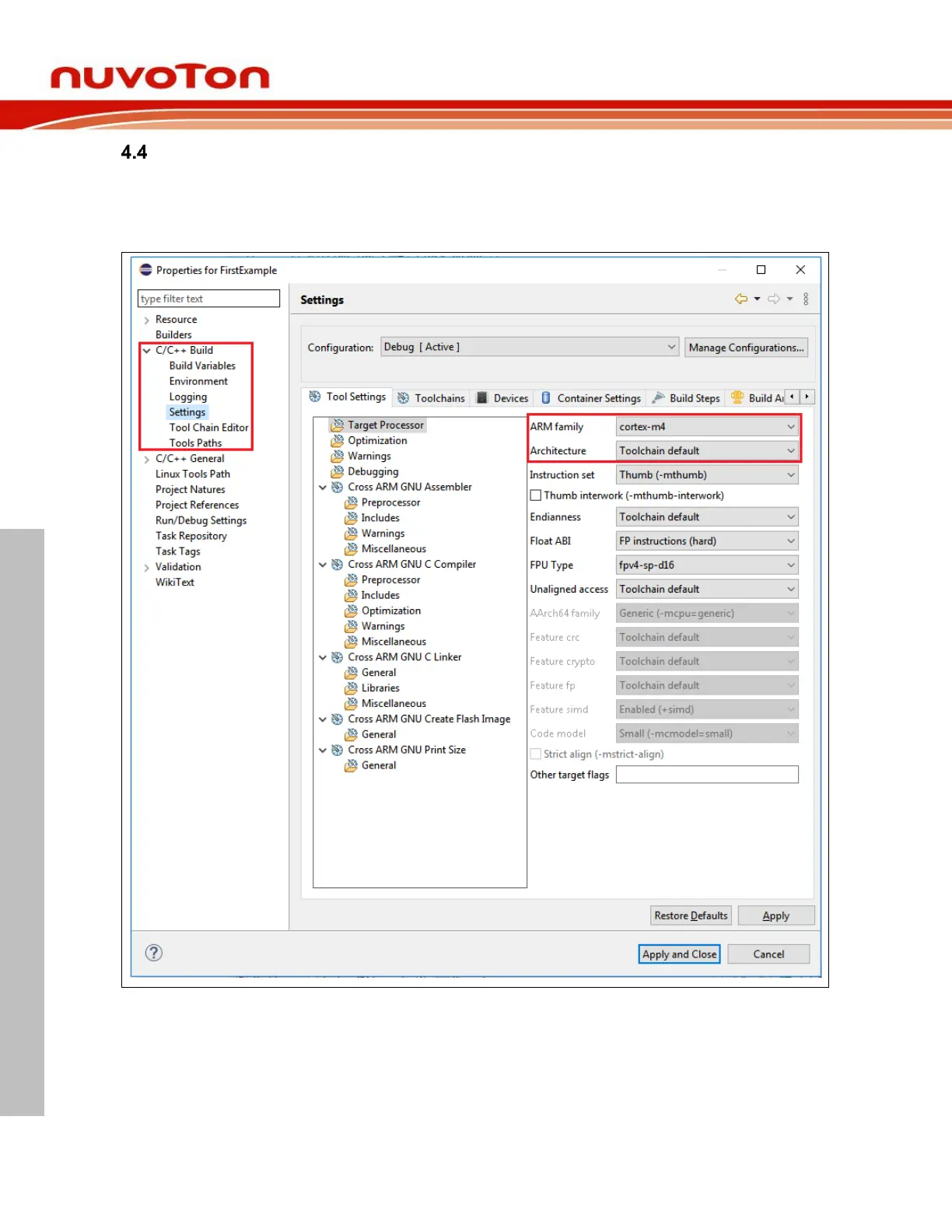Select the Tool Settings tab
The height and width of the screenshot is (1232, 952).
pyautogui.click(x=347, y=397)
